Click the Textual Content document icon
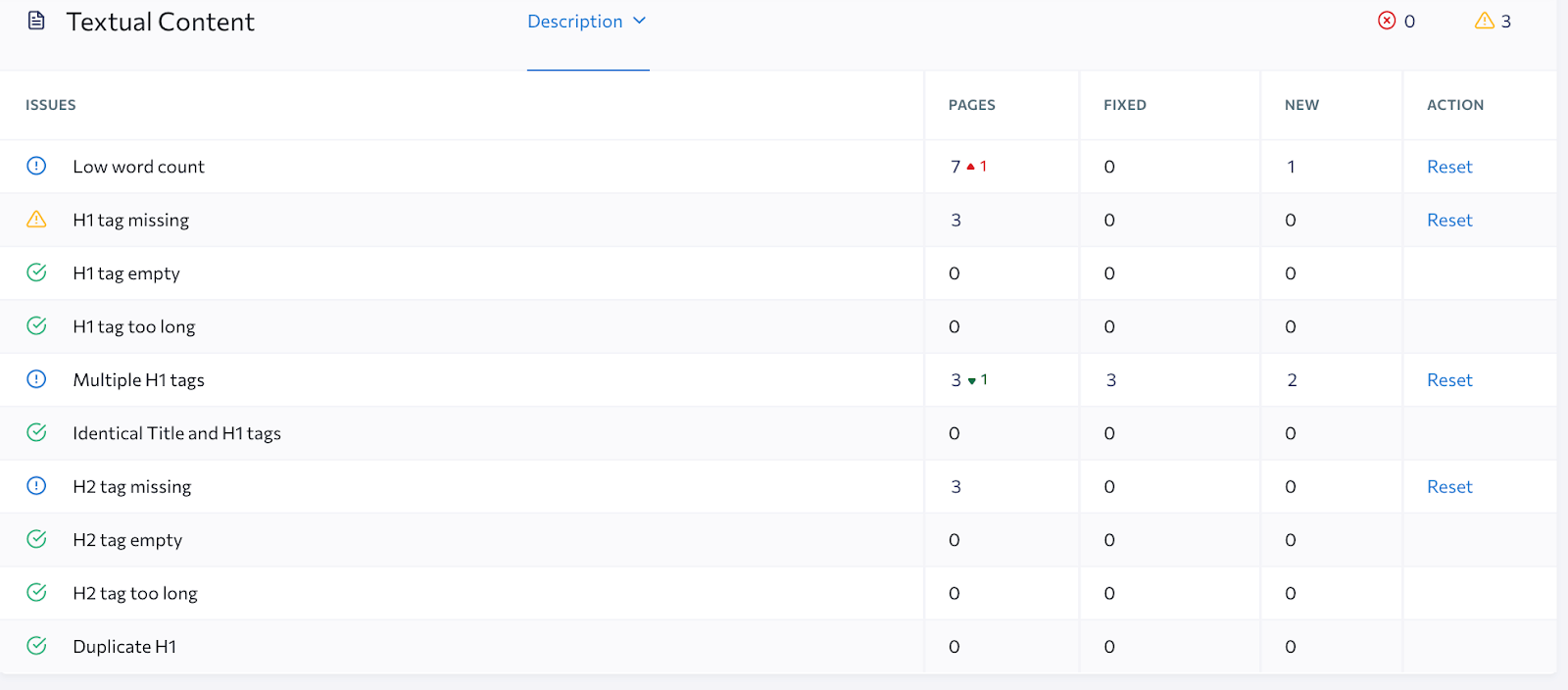The width and height of the screenshot is (1568, 690). pos(36,21)
